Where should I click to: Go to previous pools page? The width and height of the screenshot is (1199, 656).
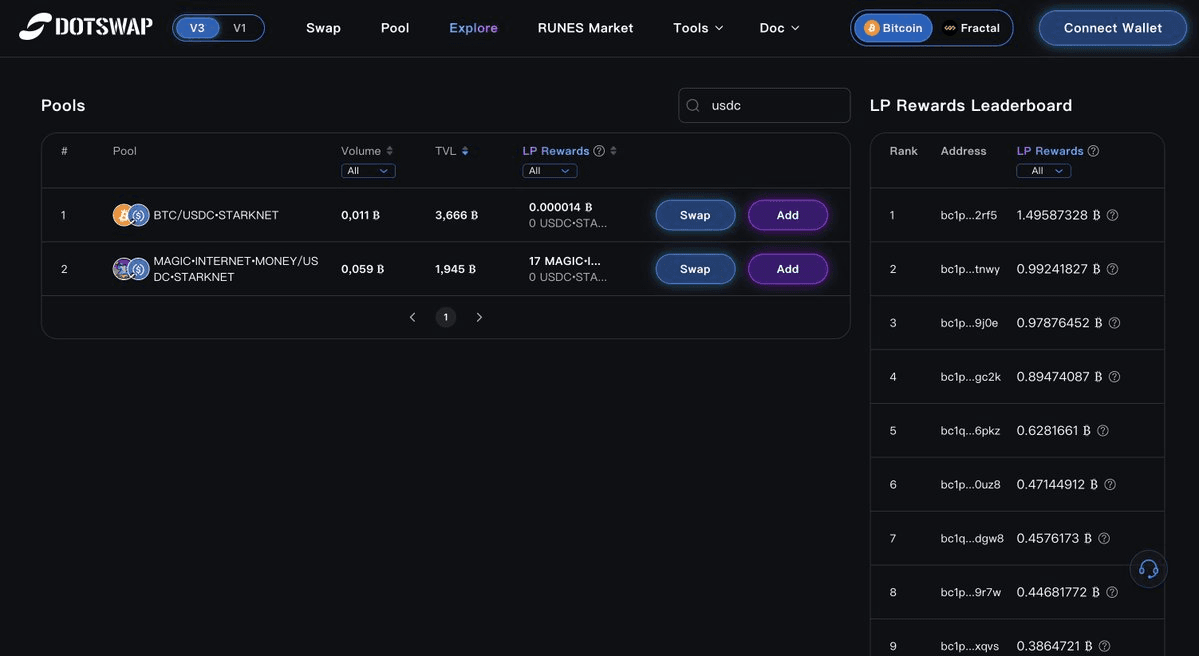tap(412, 317)
